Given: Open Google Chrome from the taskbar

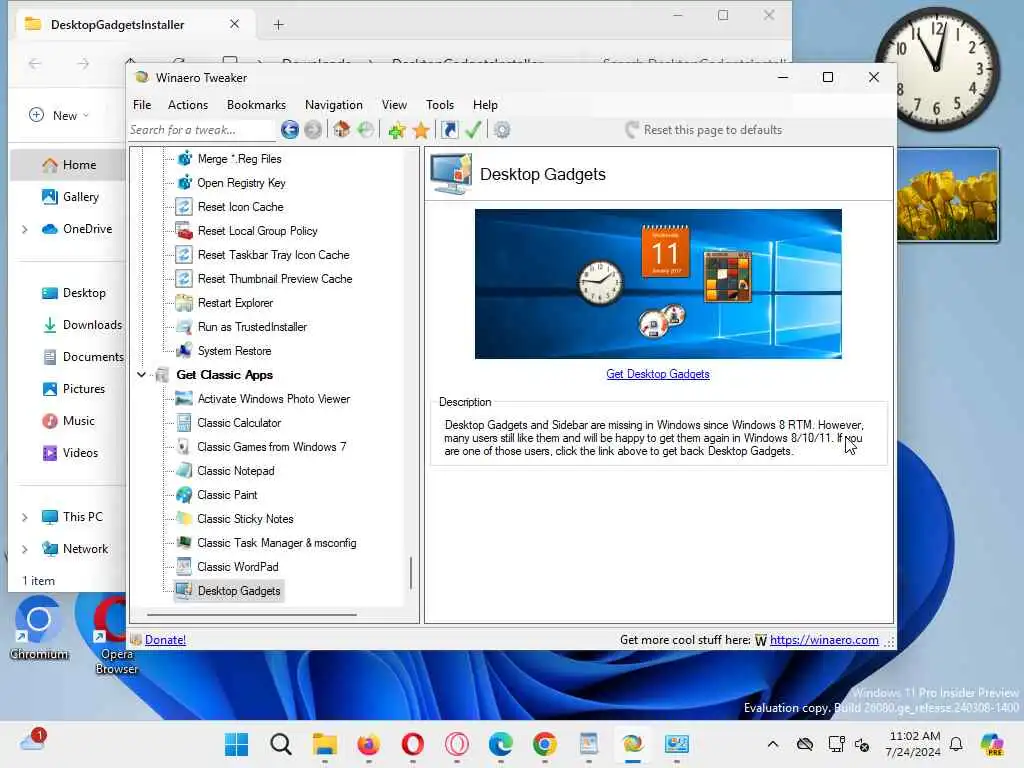Looking at the screenshot, I should (545, 744).
